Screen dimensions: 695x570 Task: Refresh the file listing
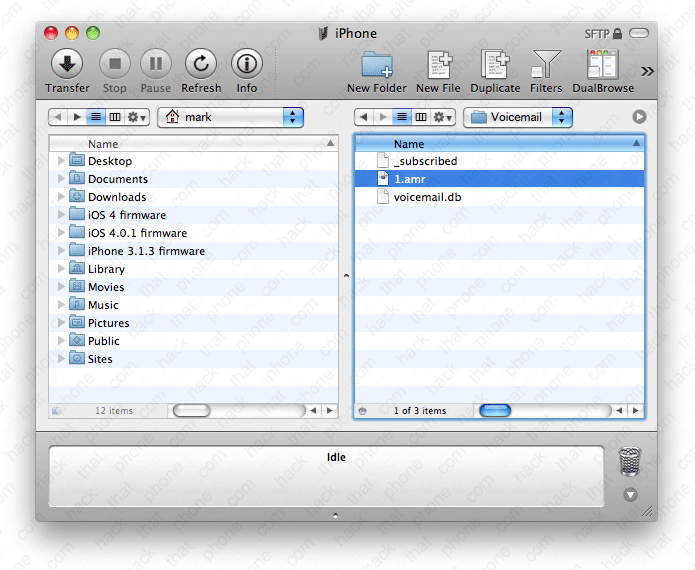pyautogui.click(x=201, y=65)
